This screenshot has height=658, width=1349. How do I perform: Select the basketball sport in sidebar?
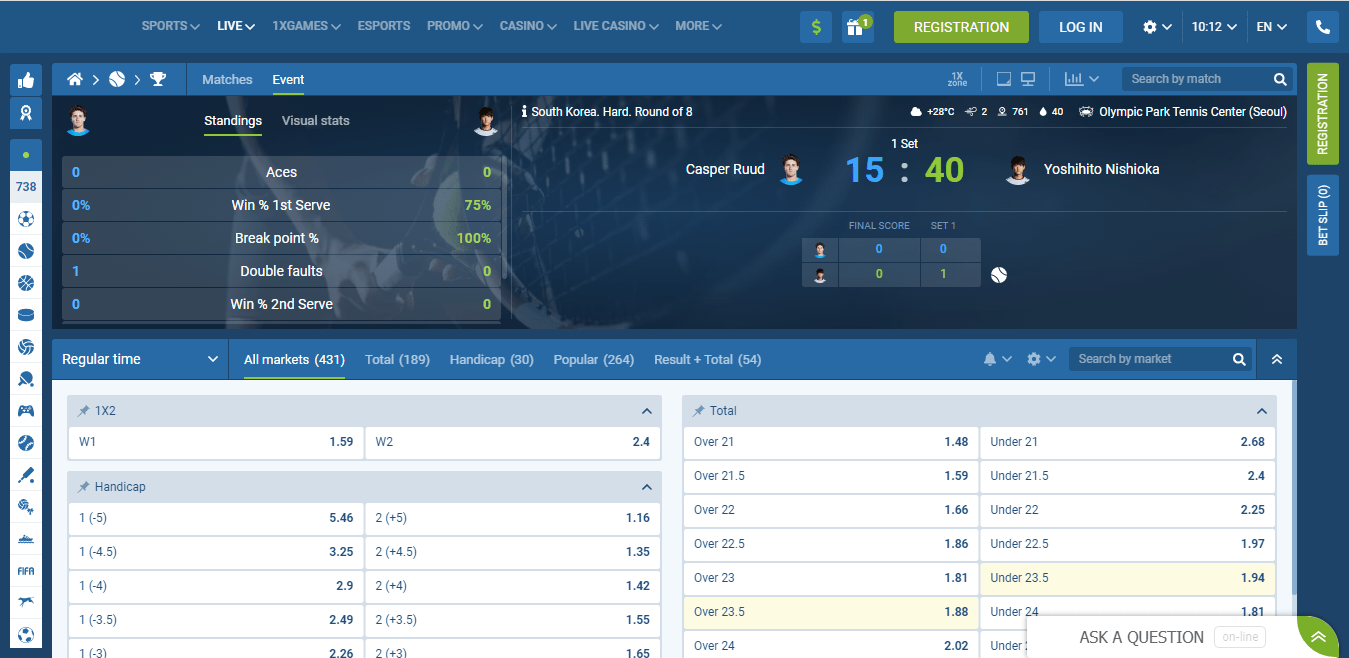click(26, 283)
